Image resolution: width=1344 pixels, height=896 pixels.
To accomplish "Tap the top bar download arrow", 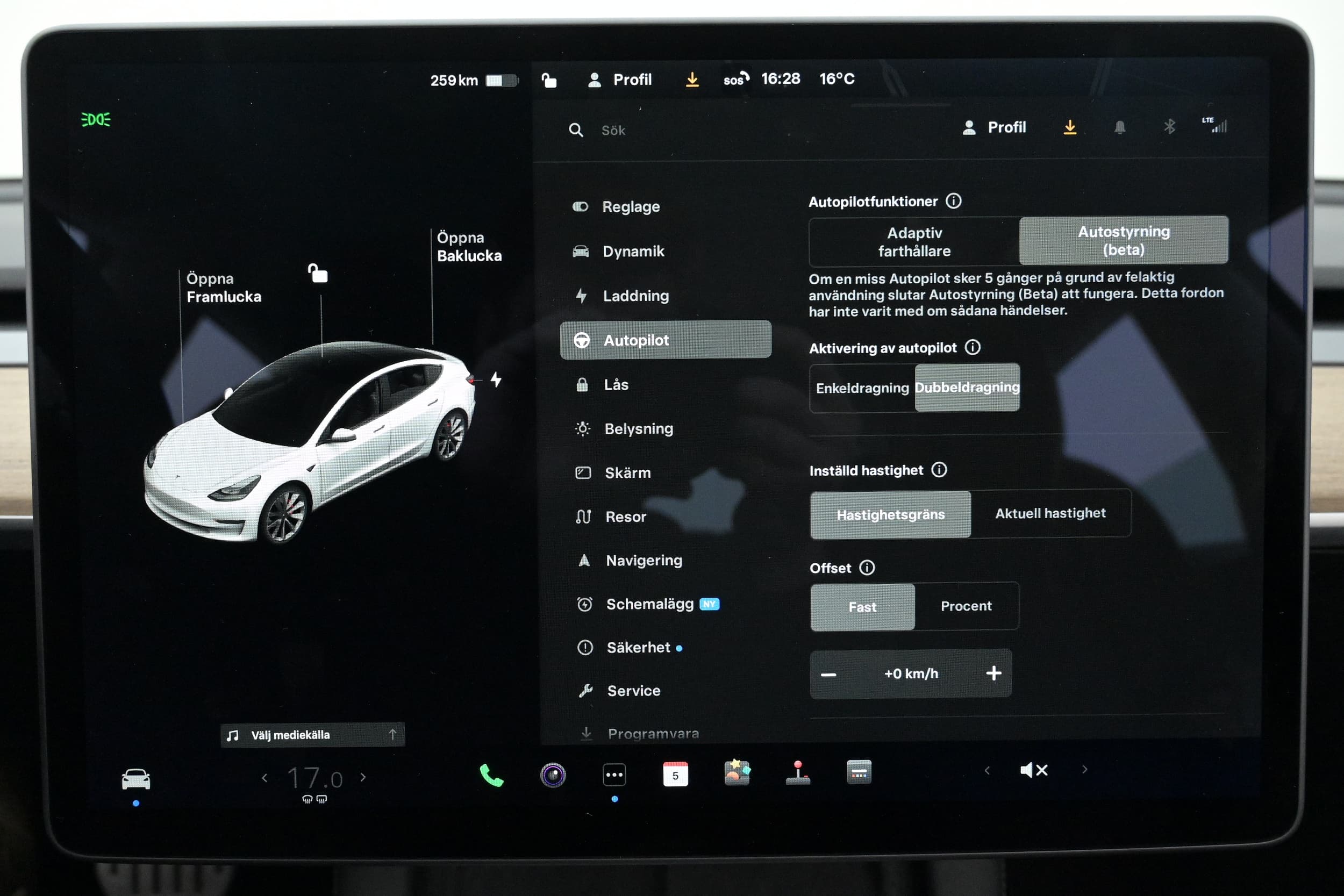I will coord(692,80).
